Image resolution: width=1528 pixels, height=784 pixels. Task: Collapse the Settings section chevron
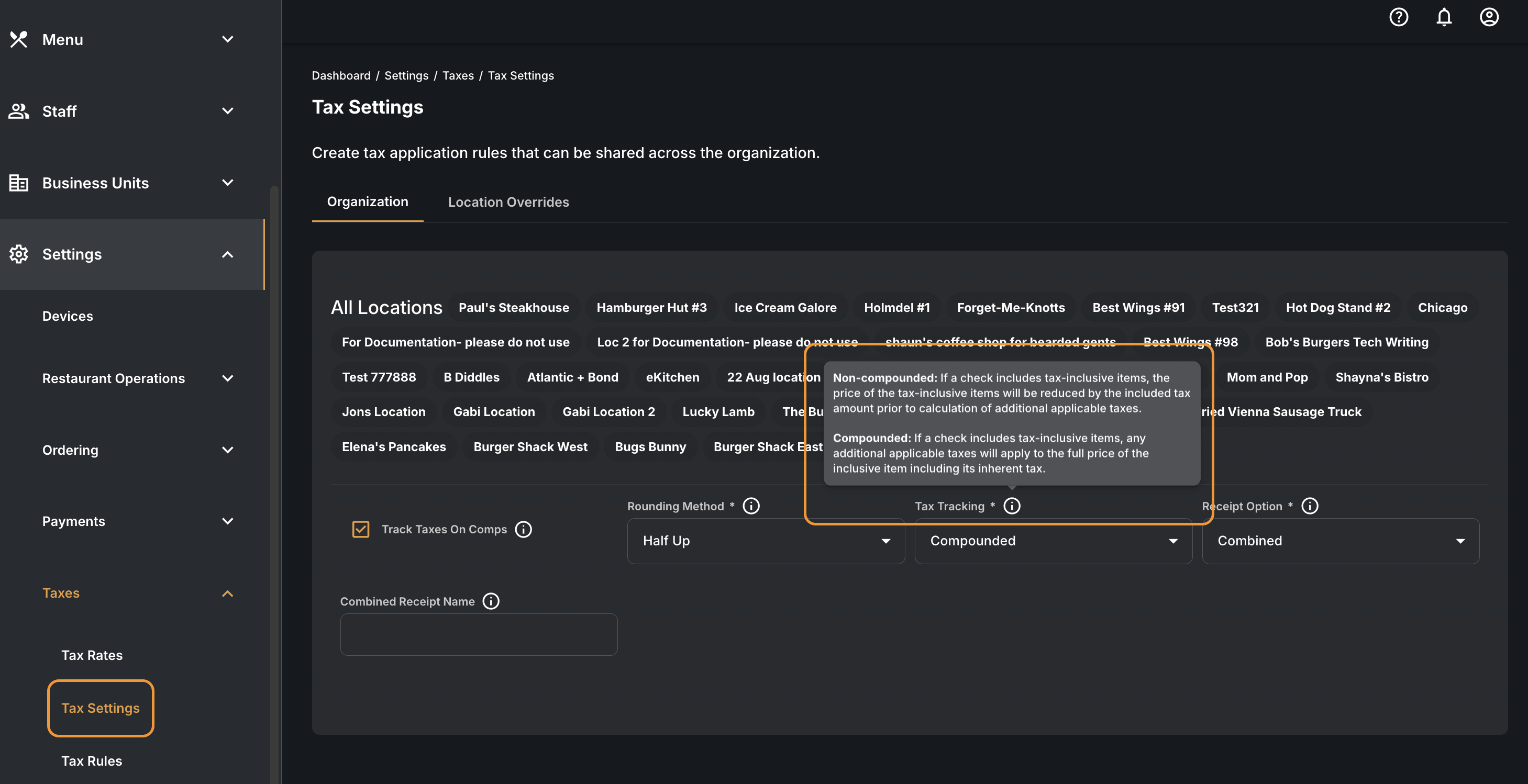(x=227, y=254)
